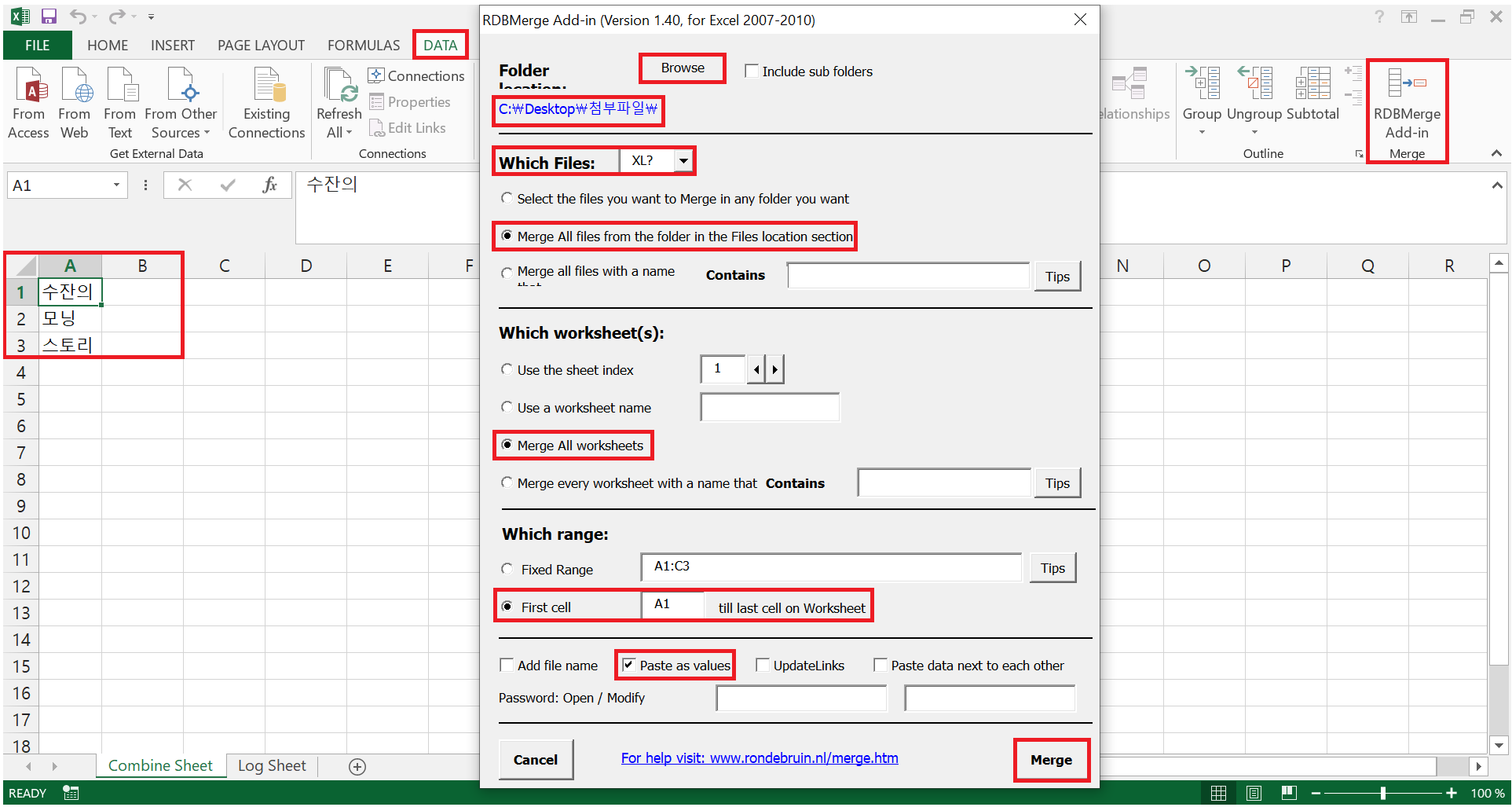Screen dimensions: 1512x807
Task: Click the Undo arrow icon
Action: click(78, 17)
